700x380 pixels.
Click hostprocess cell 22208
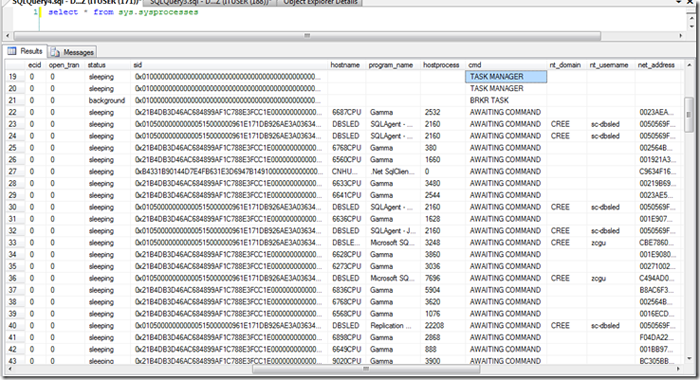coord(442,326)
